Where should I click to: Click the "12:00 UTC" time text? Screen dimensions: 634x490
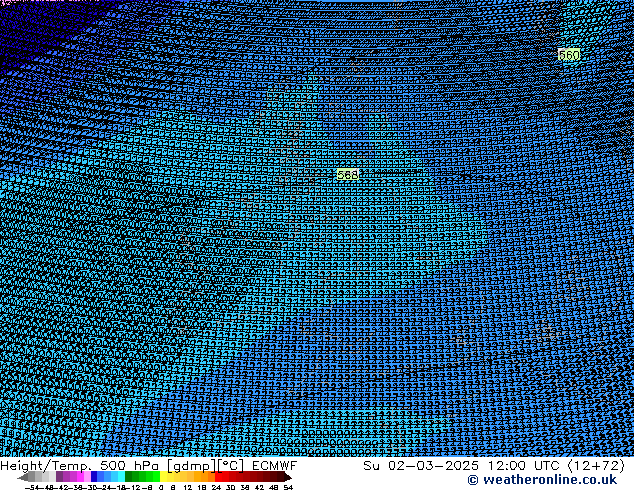(524, 466)
